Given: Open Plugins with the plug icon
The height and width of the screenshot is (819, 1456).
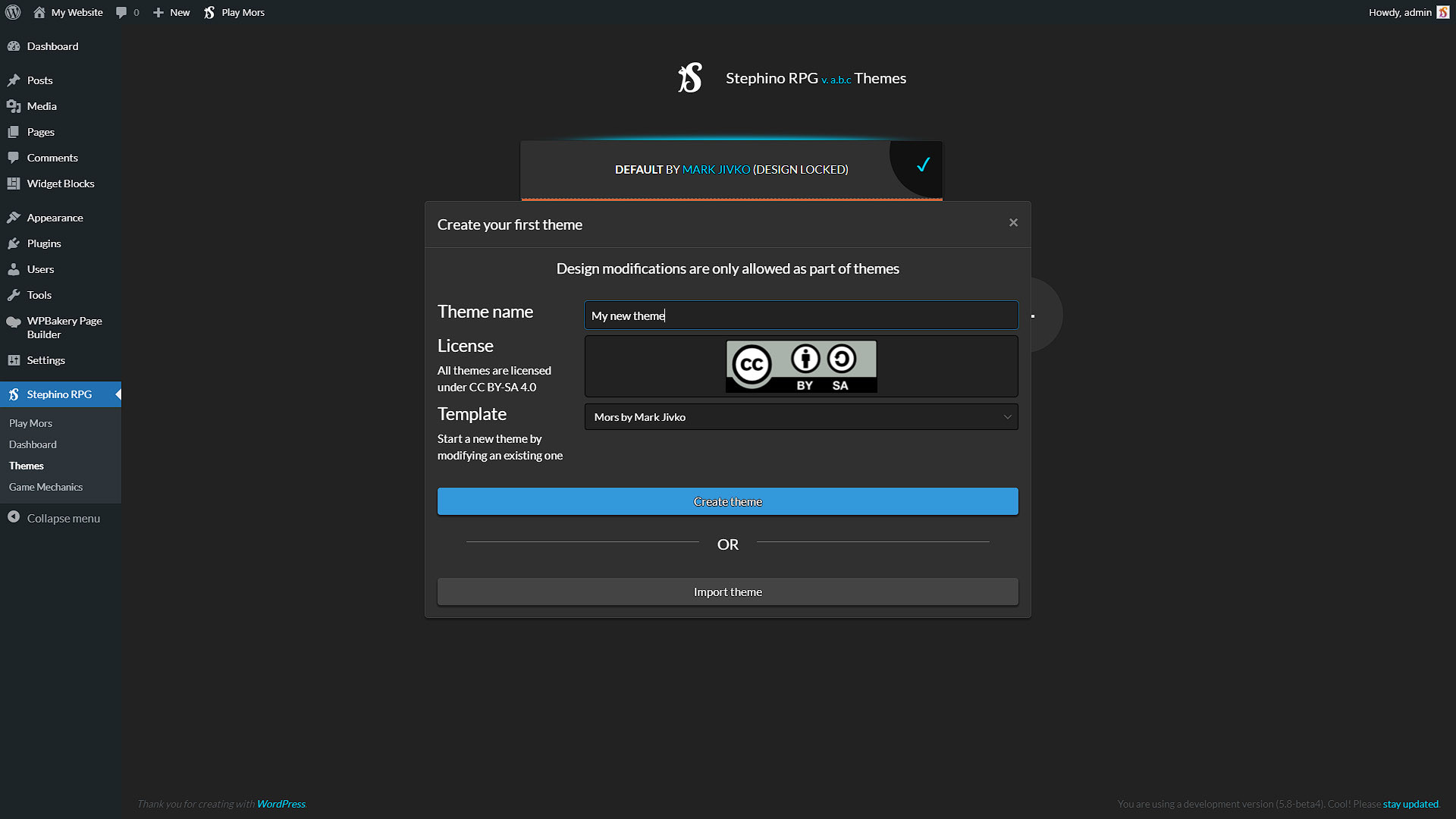Looking at the screenshot, I should pyautogui.click(x=14, y=243).
